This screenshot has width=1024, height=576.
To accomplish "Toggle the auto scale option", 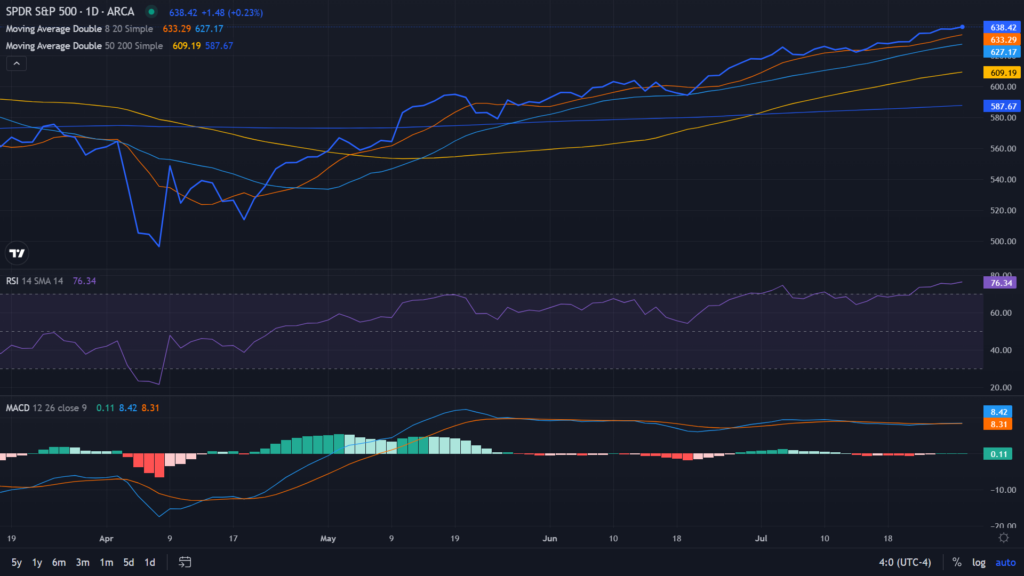I will (1006, 562).
